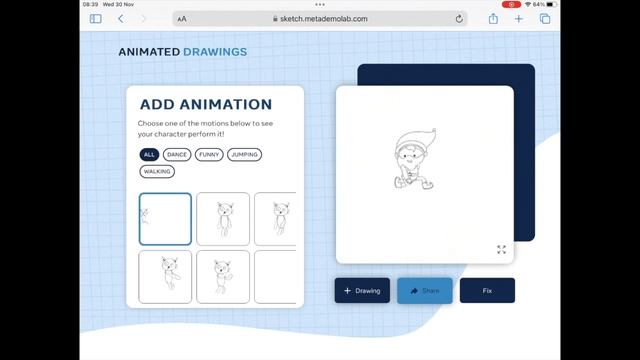Screen dimensions: 640x360
Task: Click the Fix button
Action: [x=487, y=291]
